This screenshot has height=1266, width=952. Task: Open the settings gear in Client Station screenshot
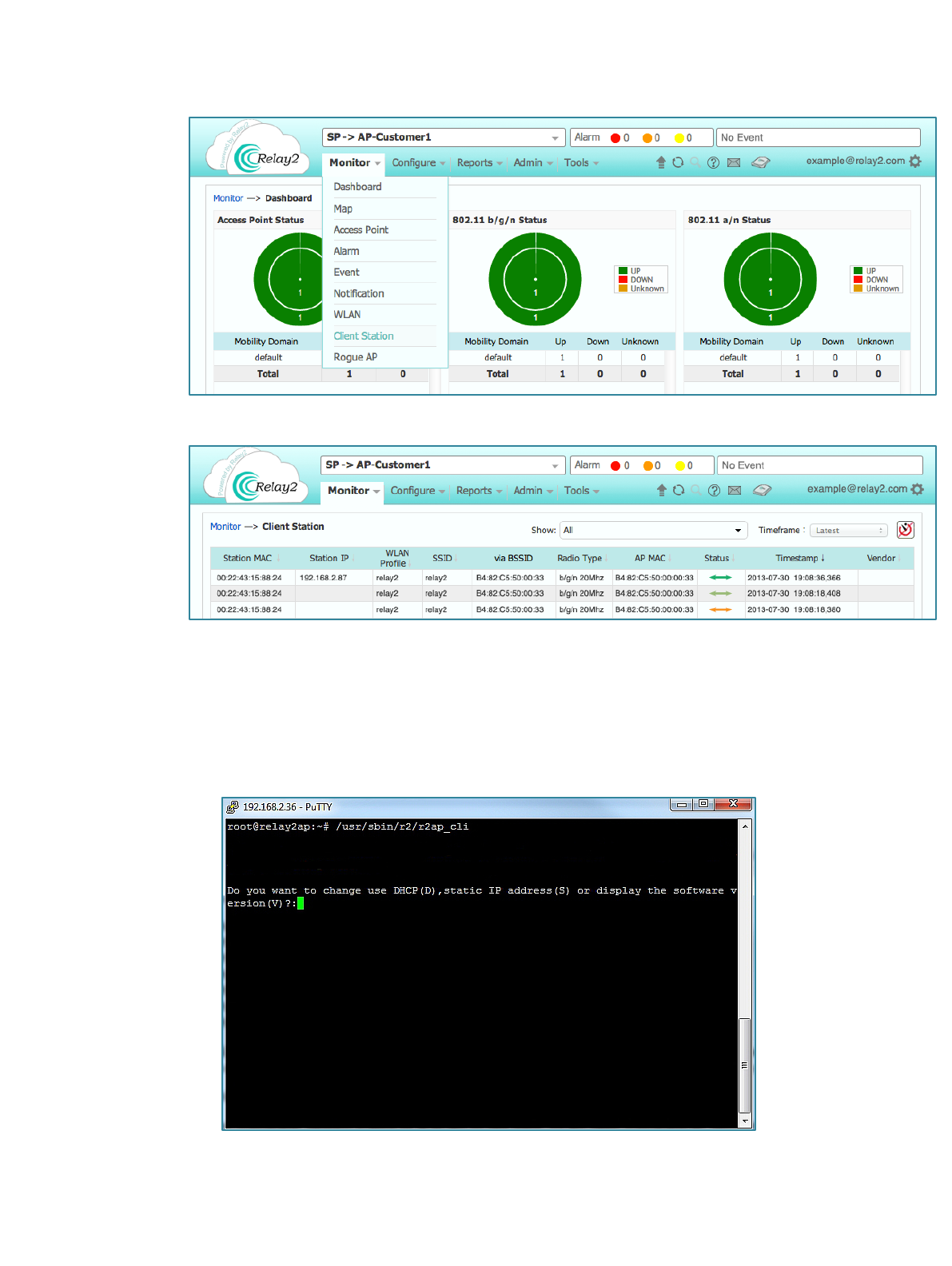(x=918, y=489)
